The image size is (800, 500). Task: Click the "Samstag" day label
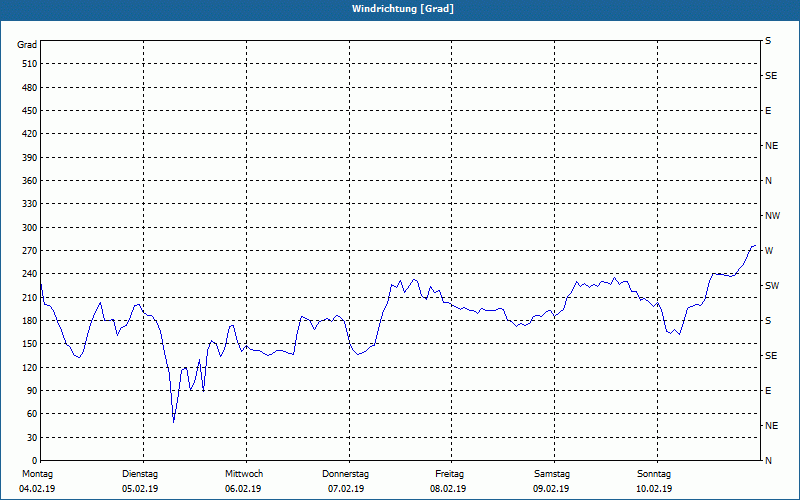552,474
